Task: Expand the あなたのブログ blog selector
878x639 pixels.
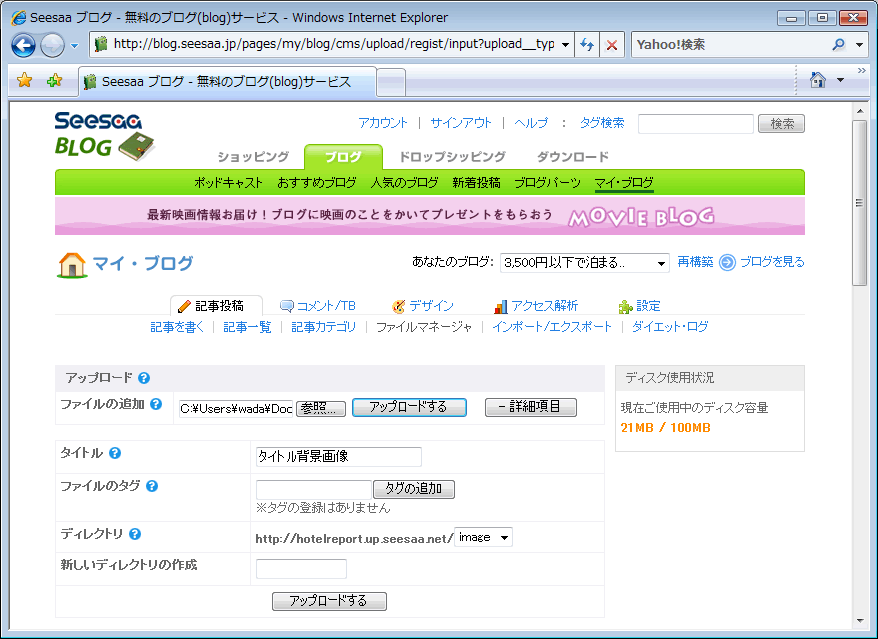Action: (x=661, y=263)
